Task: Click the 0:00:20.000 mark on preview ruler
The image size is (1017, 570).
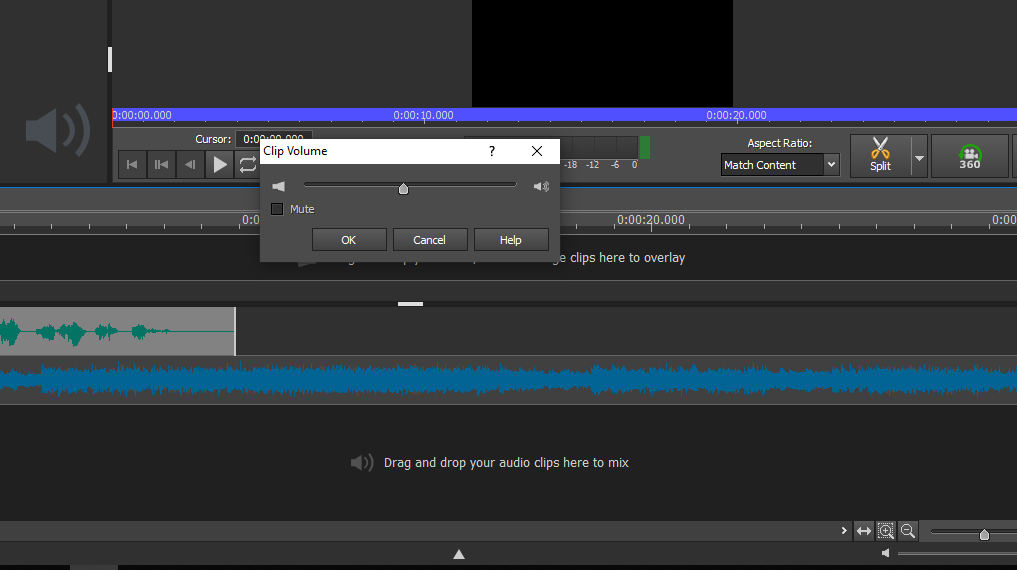Action: (736, 115)
